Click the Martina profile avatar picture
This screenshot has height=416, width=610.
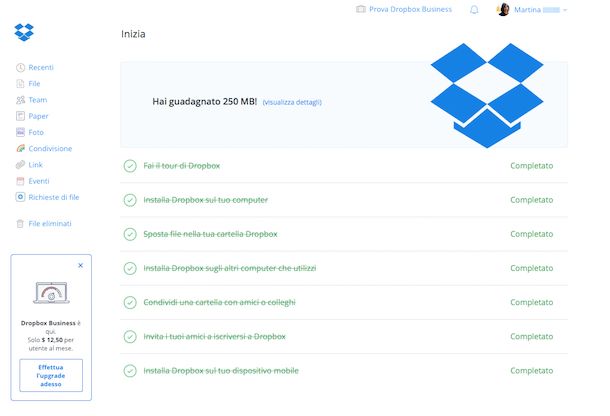pyautogui.click(x=503, y=10)
